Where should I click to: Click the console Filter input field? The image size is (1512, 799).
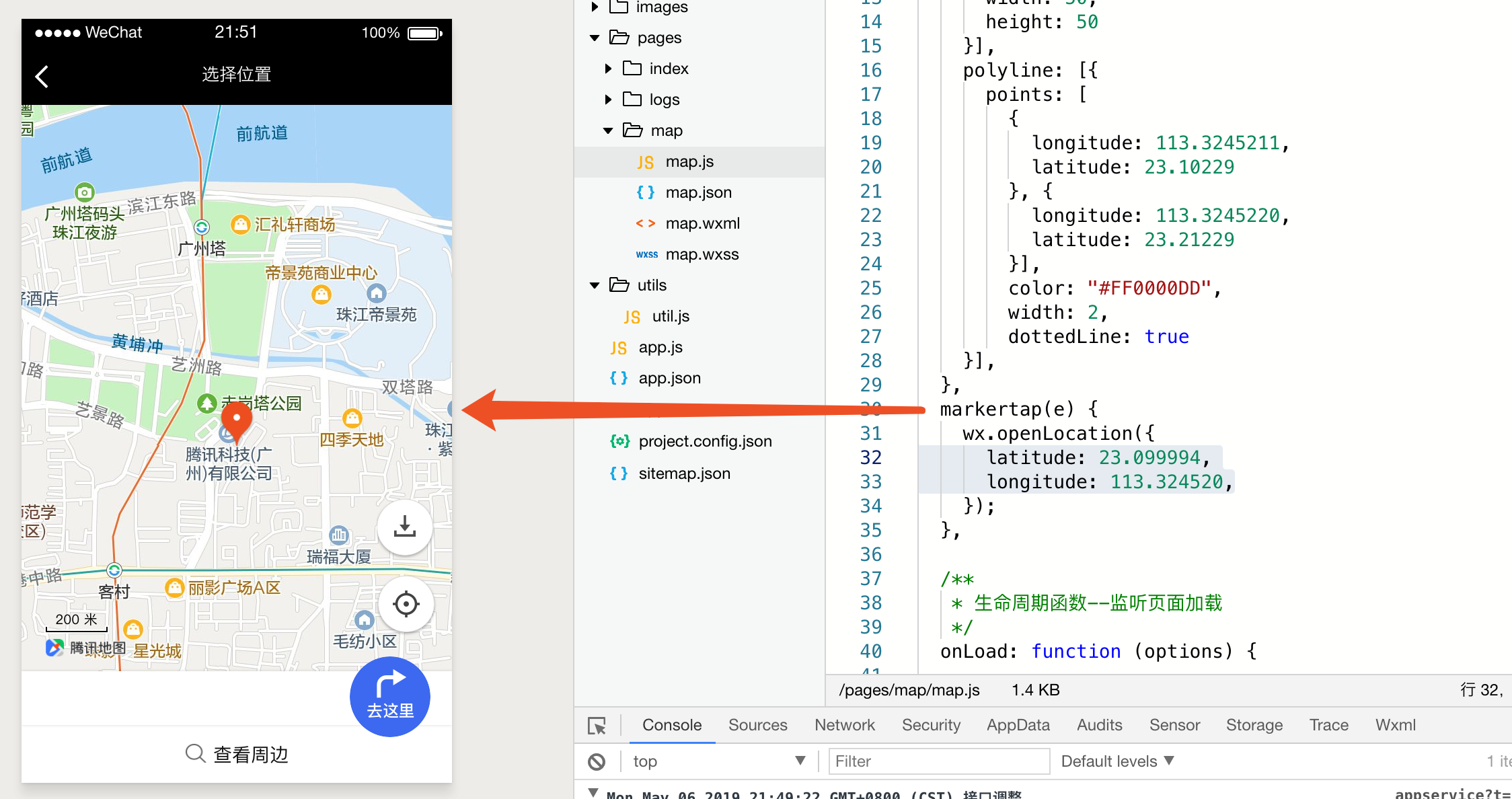pos(938,761)
